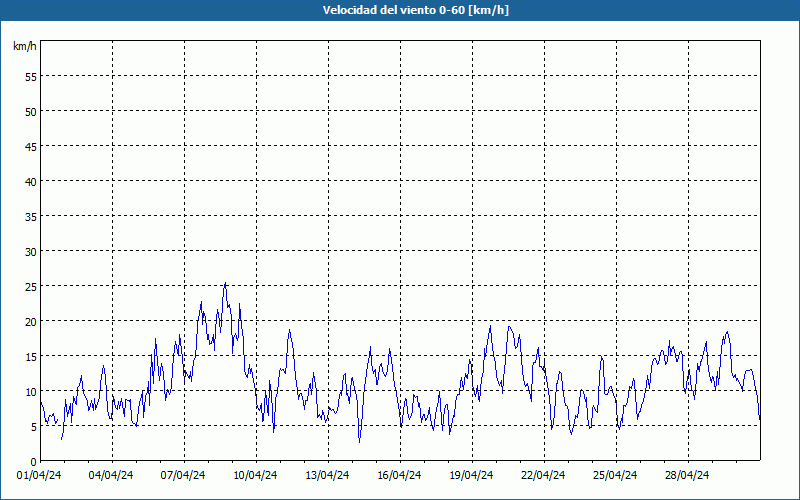Screen dimensions: 800x500
Task: Click the '40' y-axis label
Action: 31,182
